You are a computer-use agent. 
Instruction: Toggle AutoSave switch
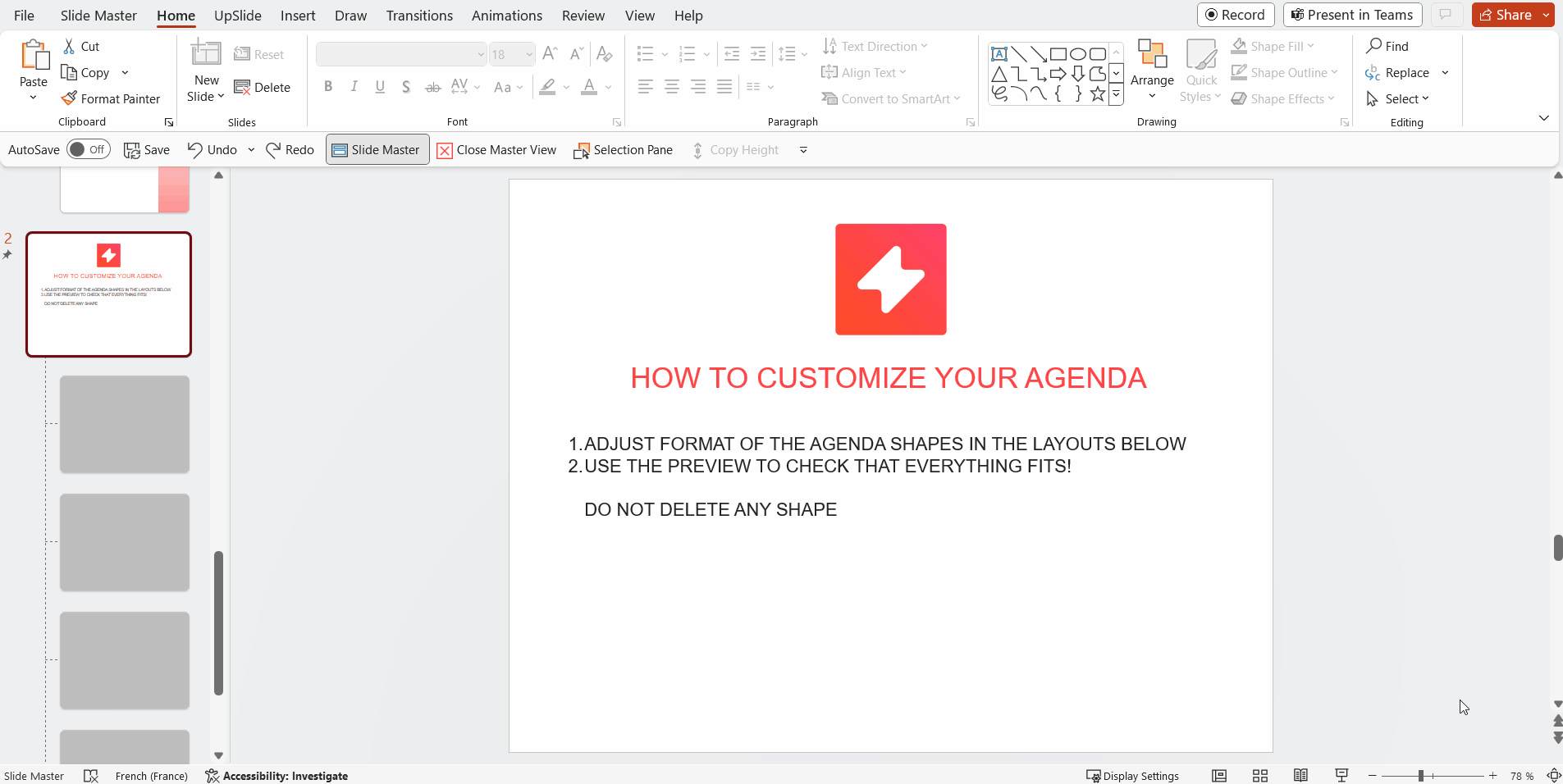pos(89,149)
